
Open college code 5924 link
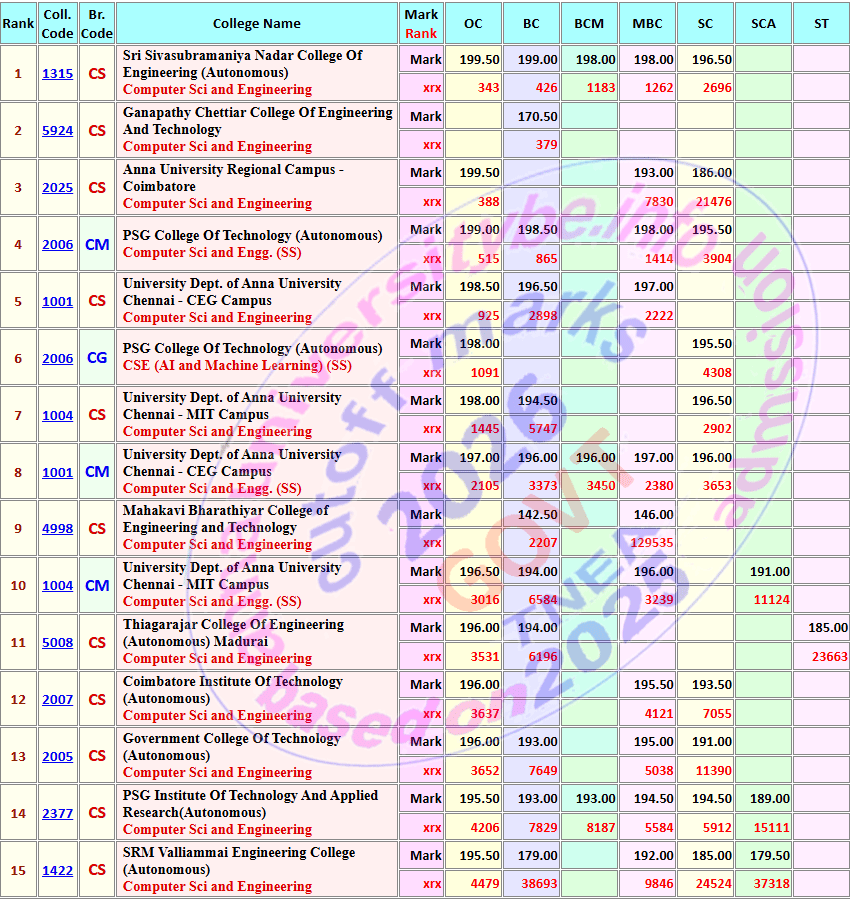(x=57, y=130)
